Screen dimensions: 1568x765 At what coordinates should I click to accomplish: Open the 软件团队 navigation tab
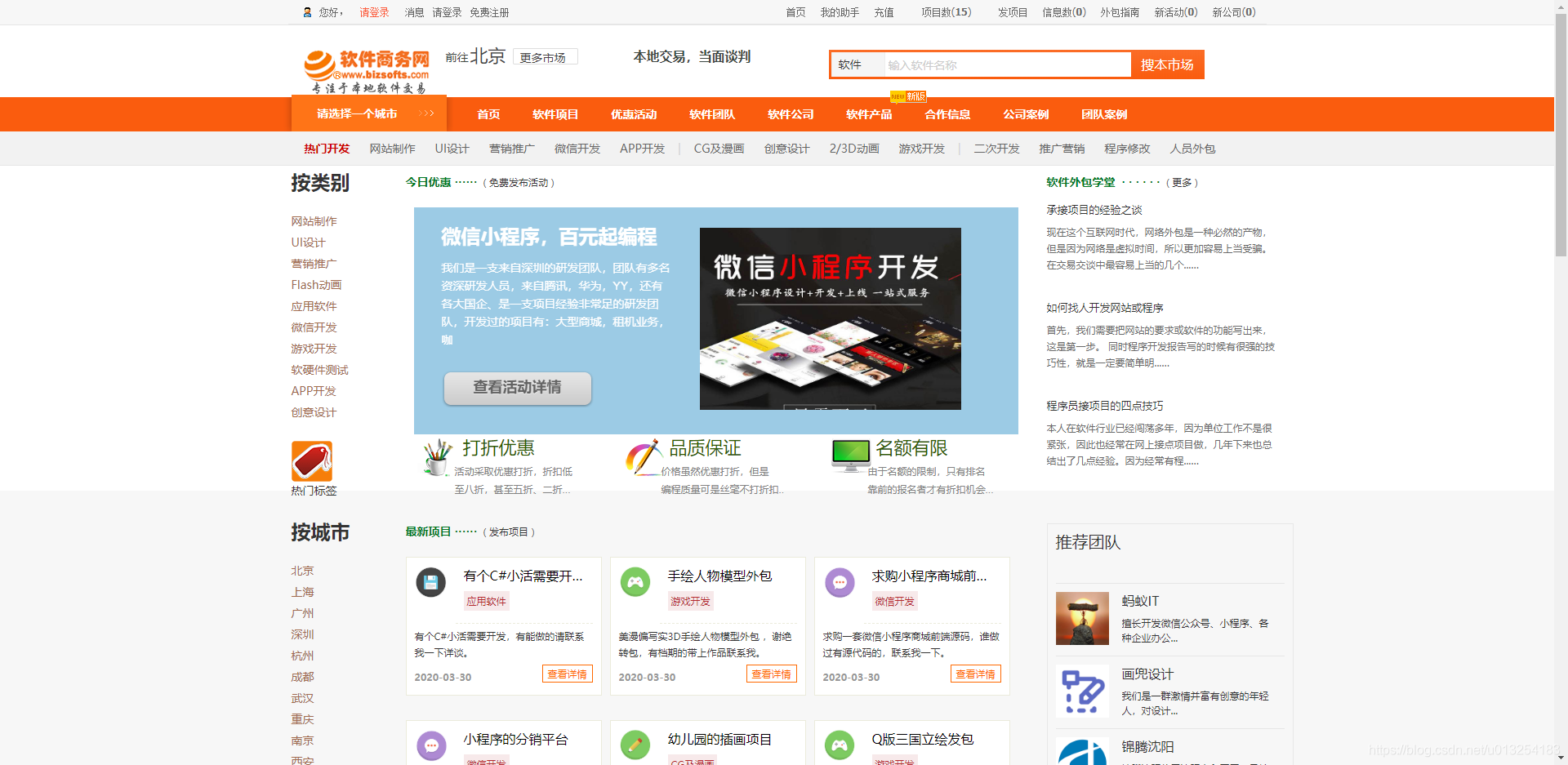click(x=712, y=114)
